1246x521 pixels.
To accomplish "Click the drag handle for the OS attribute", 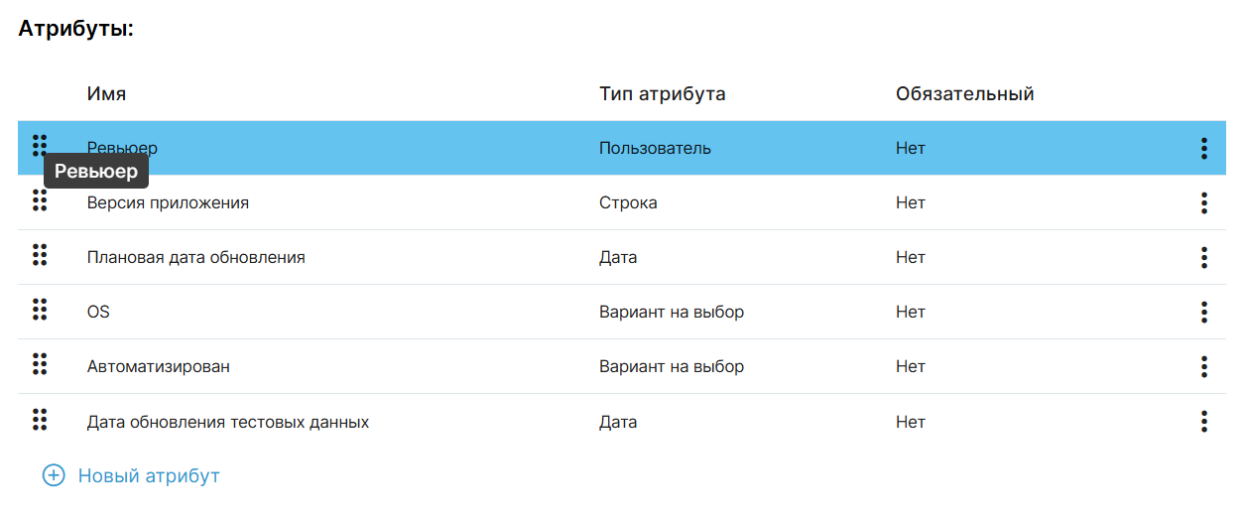I will pyautogui.click(x=40, y=310).
